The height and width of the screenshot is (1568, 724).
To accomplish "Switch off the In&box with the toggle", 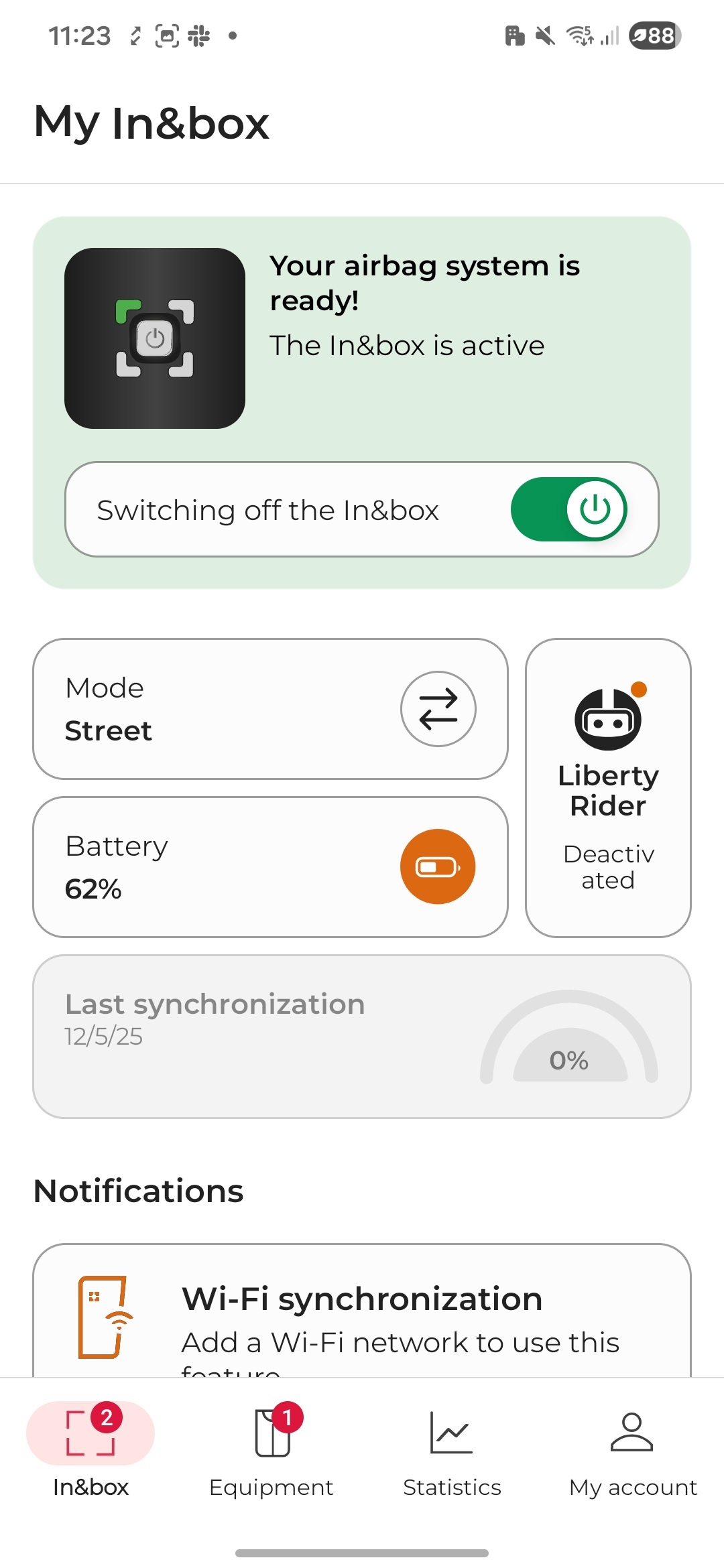I will (x=570, y=509).
